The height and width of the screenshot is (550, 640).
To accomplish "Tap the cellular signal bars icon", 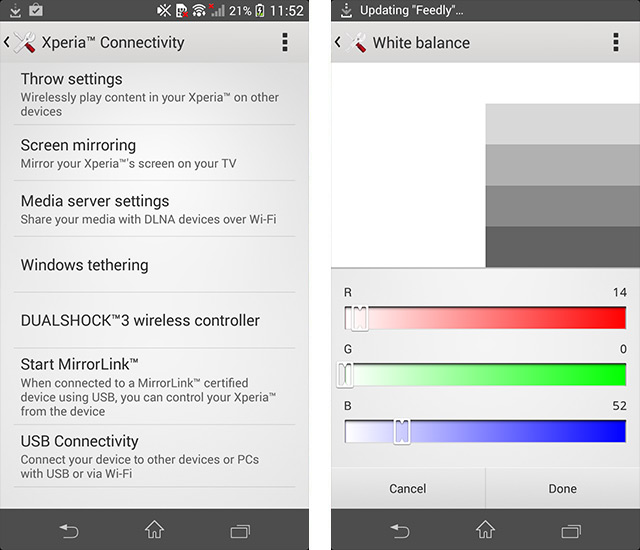I will (217, 11).
